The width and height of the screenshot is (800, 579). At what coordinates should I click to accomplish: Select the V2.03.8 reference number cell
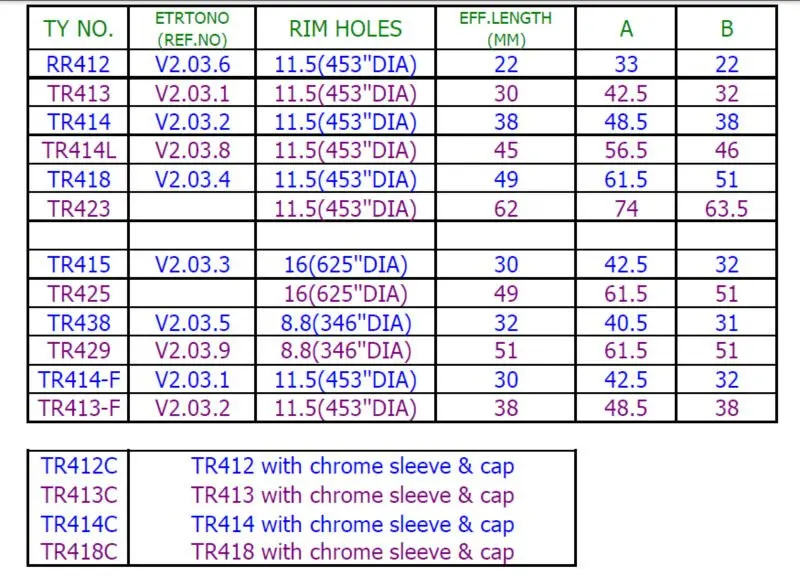[194, 151]
